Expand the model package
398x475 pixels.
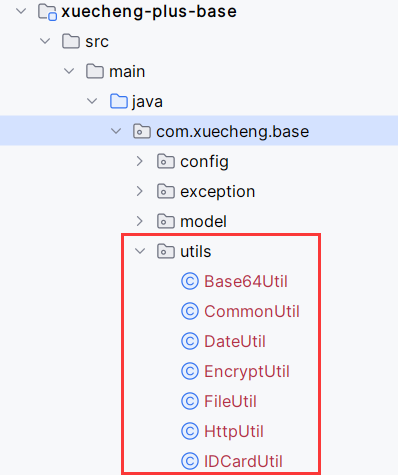pos(140,221)
